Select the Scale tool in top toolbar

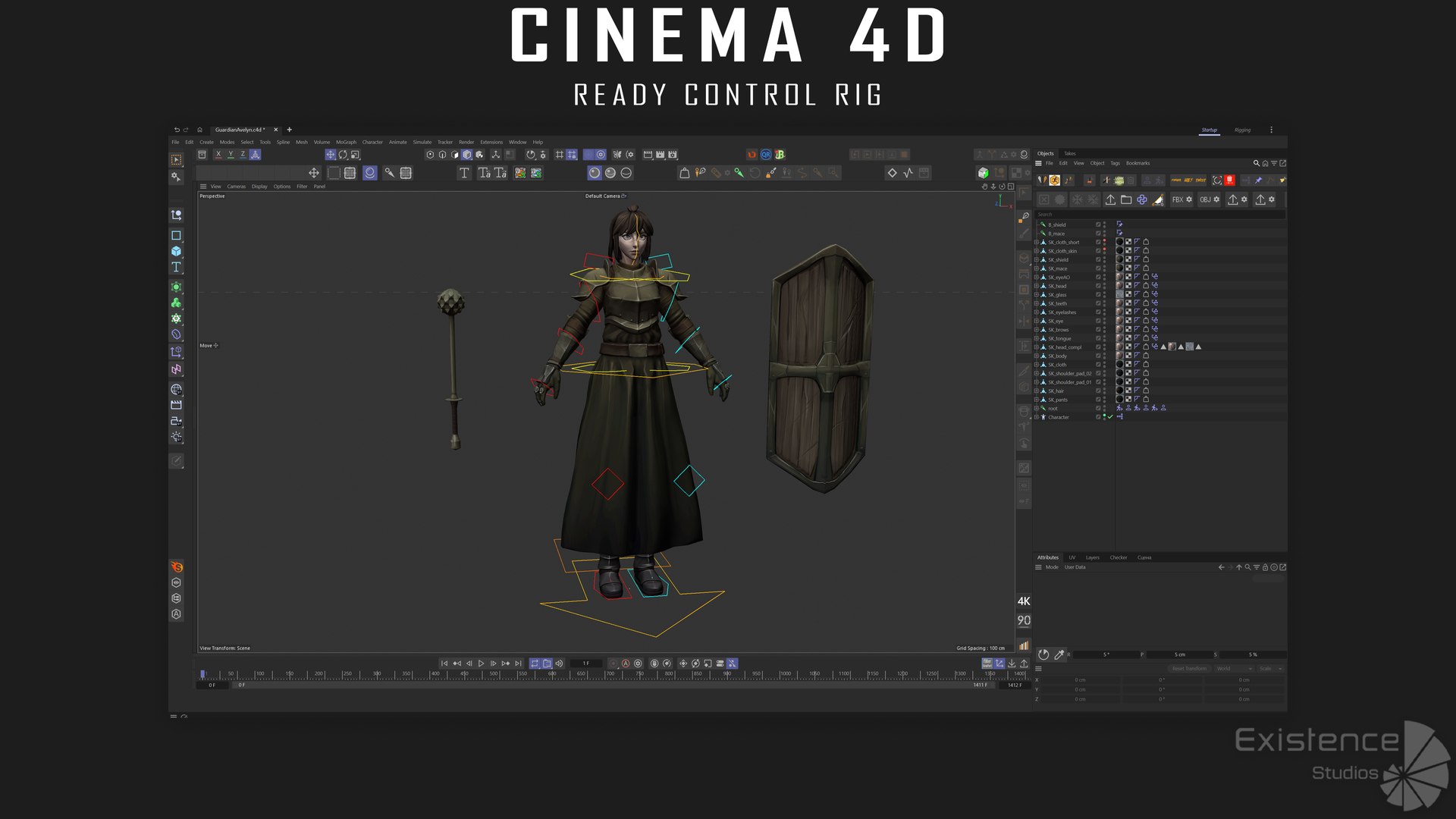click(355, 155)
